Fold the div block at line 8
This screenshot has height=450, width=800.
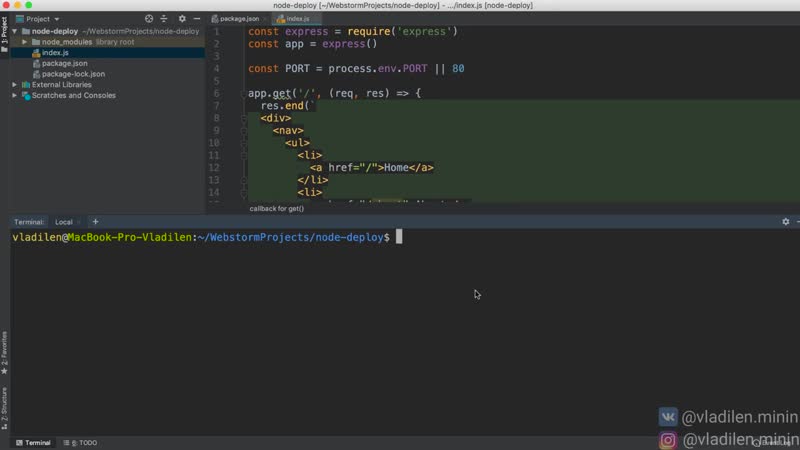[x=243, y=118]
